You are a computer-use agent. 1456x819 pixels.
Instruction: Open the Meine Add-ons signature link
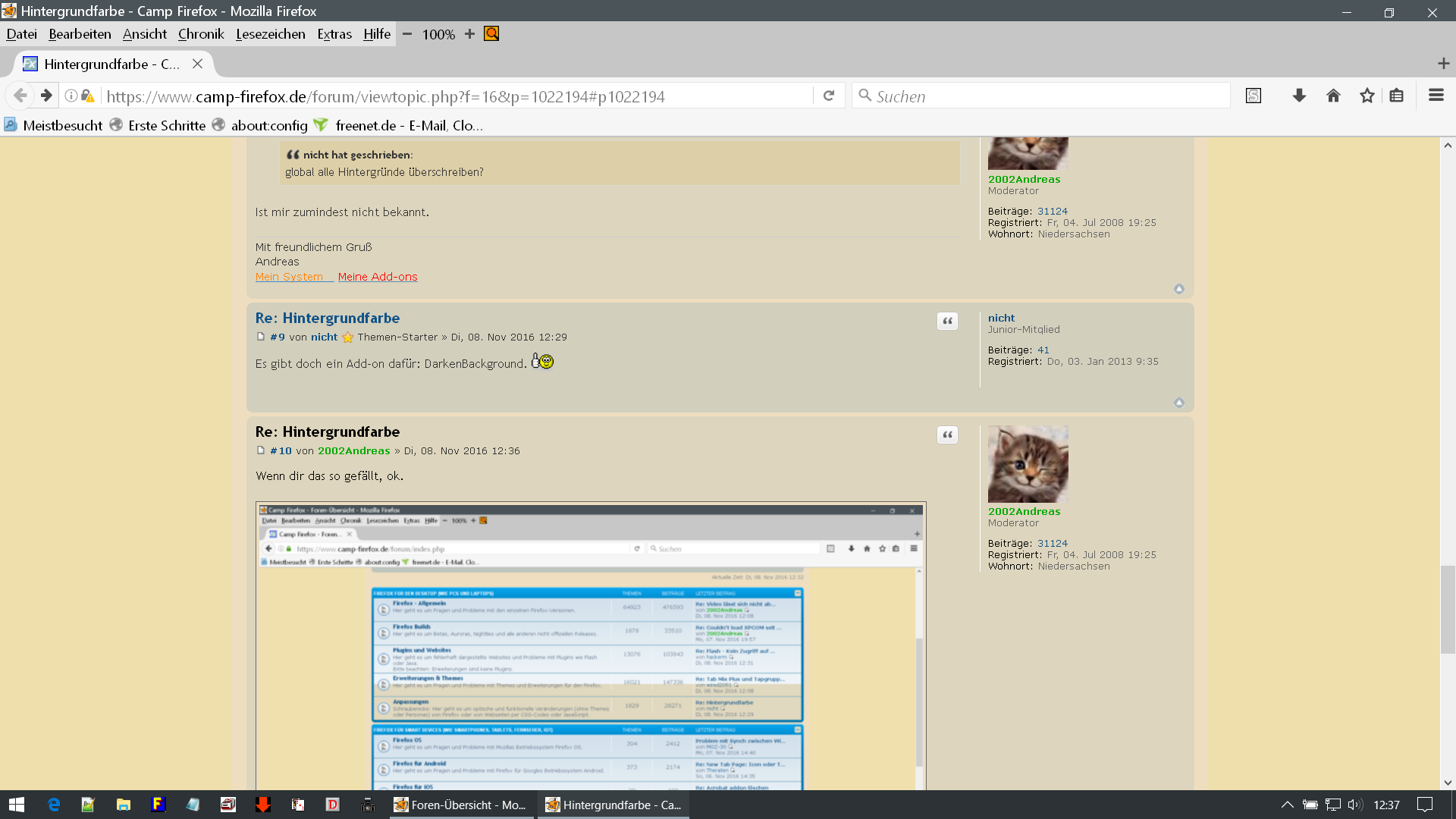click(x=378, y=277)
